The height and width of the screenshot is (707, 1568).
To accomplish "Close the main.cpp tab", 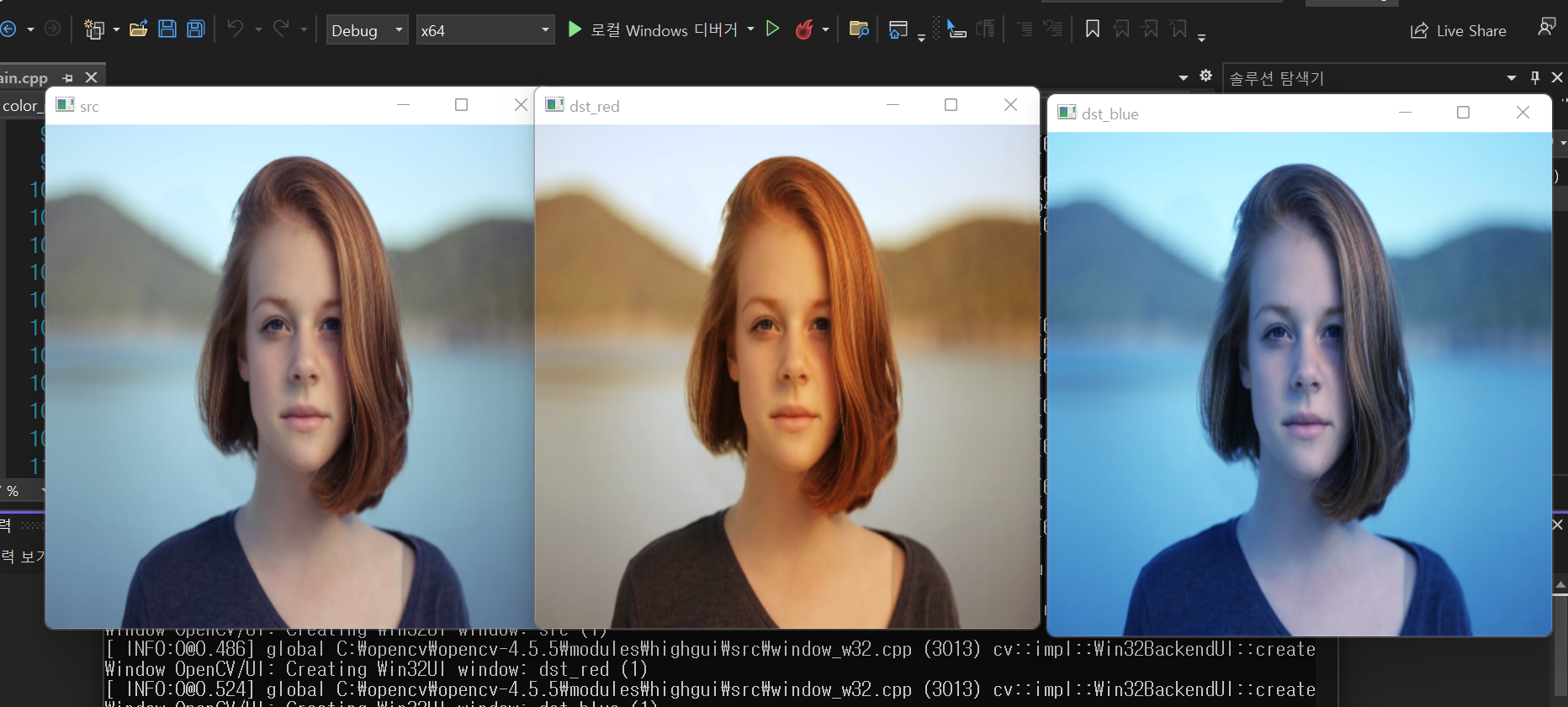I will [x=92, y=77].
